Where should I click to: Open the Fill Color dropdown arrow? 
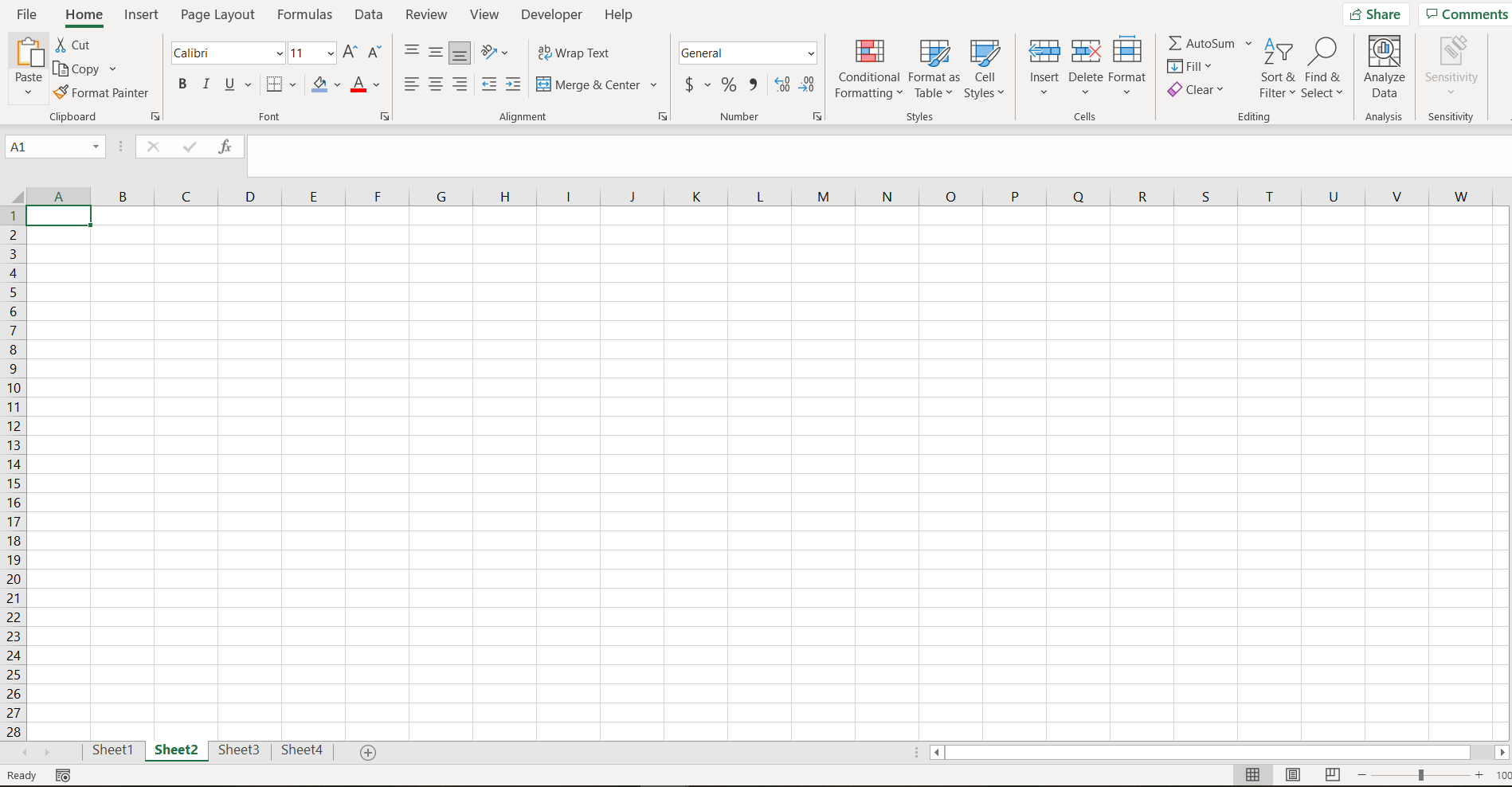click(x=336, y=85)
